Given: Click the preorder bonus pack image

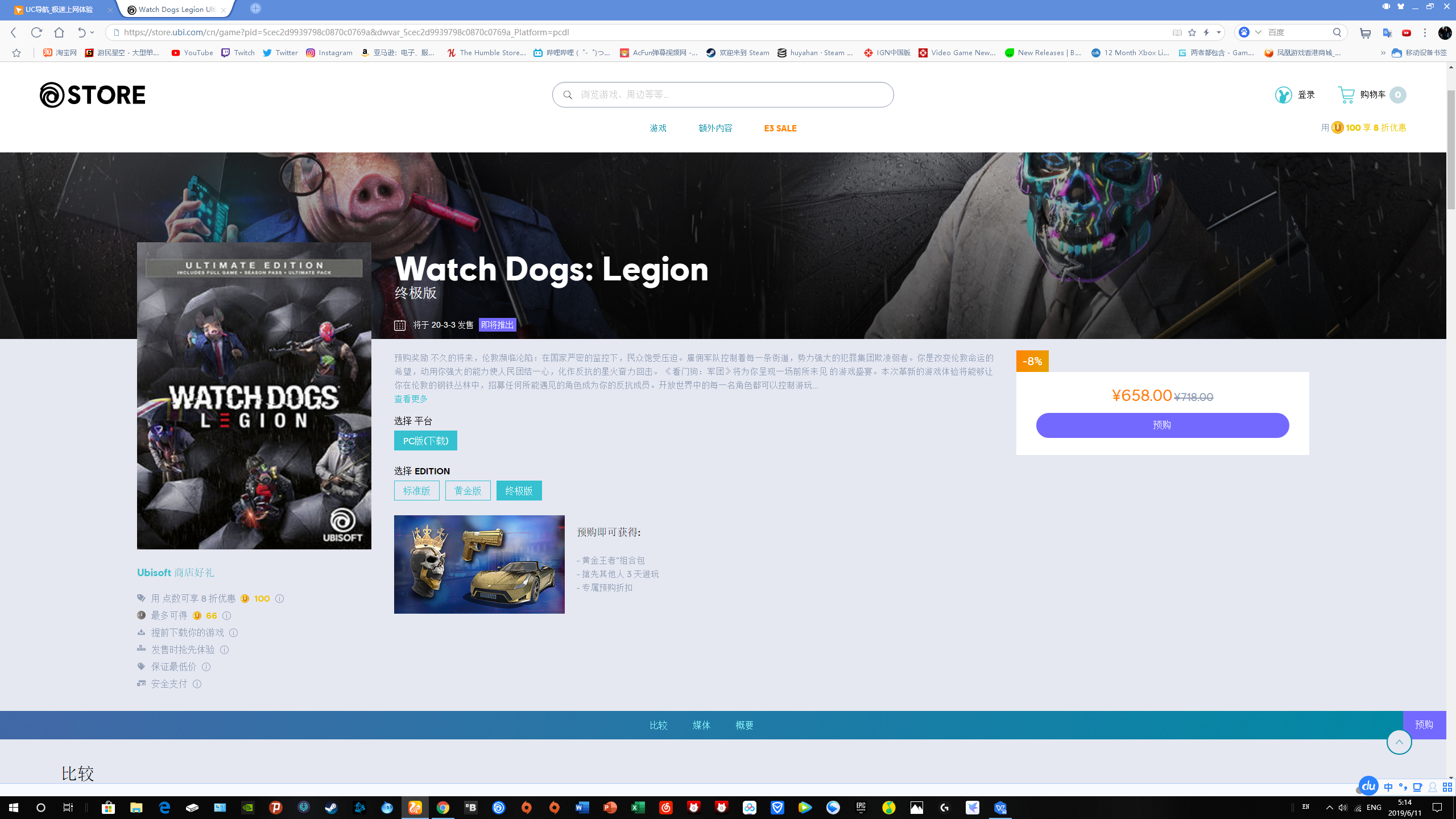Looking at the screenshot, I should click(x=479, y=564).
